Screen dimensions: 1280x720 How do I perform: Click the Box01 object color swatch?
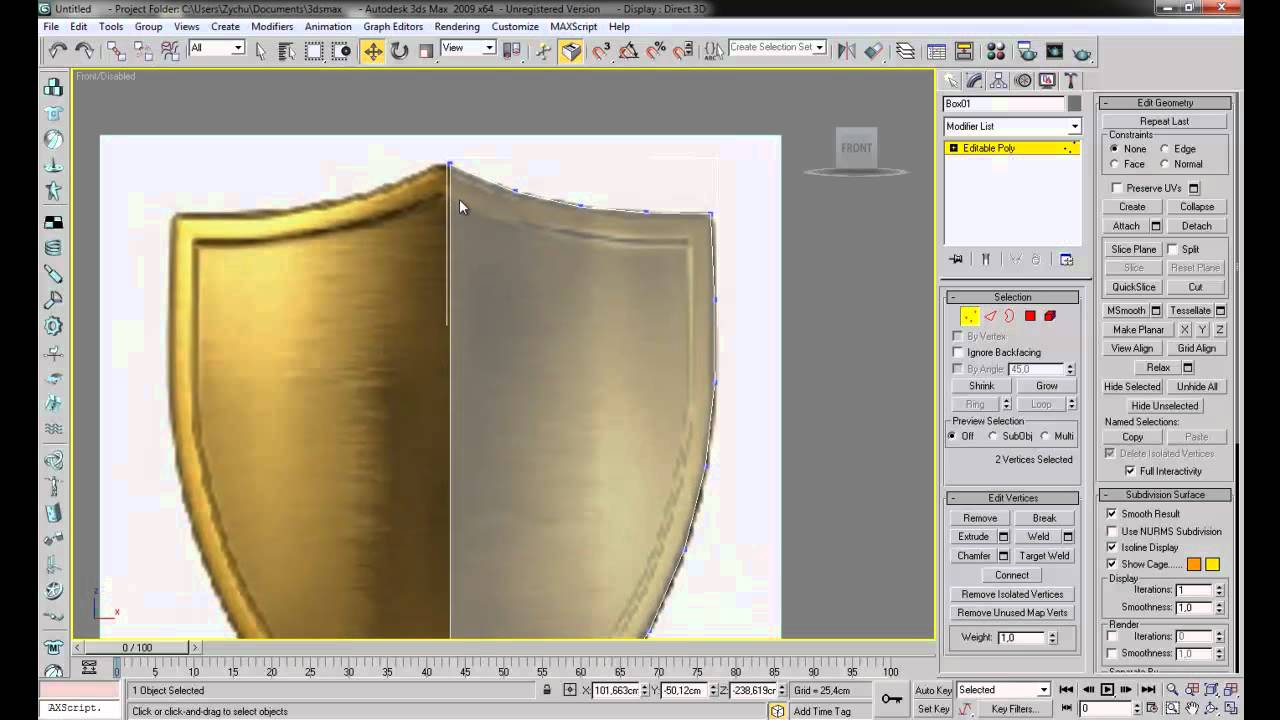(1074, 104)
